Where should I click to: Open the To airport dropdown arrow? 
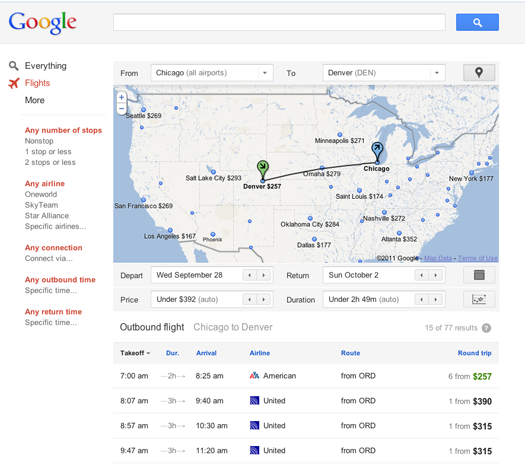[437, 73]
